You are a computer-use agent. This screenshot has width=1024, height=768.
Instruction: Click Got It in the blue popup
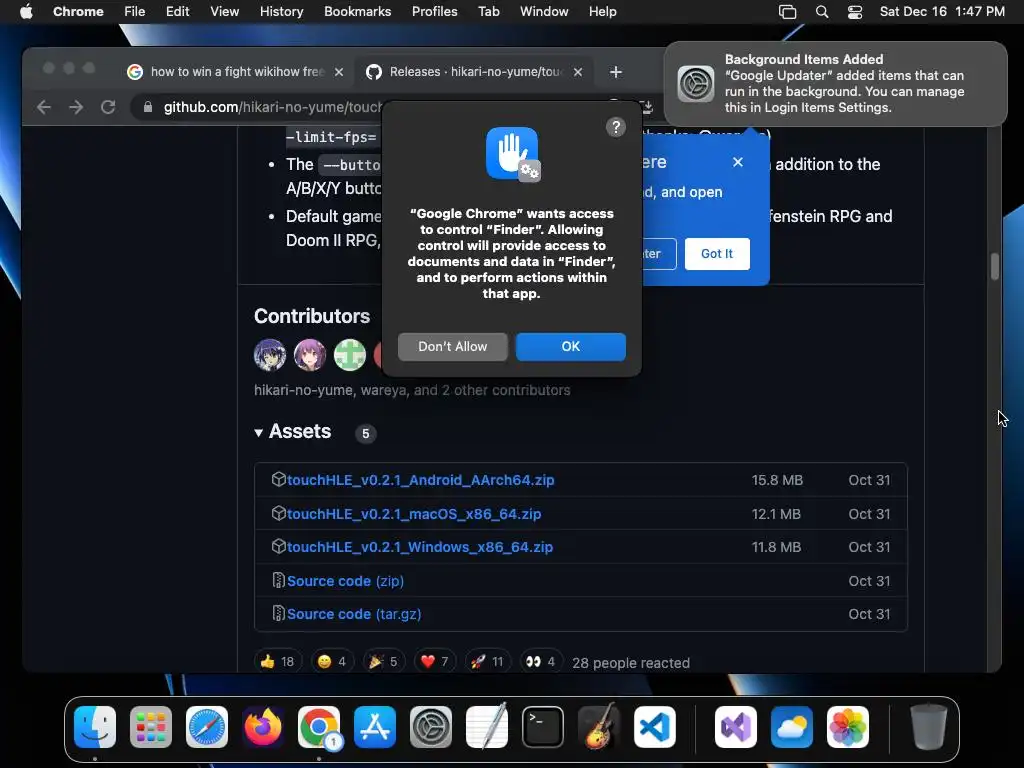pos(717,253)
